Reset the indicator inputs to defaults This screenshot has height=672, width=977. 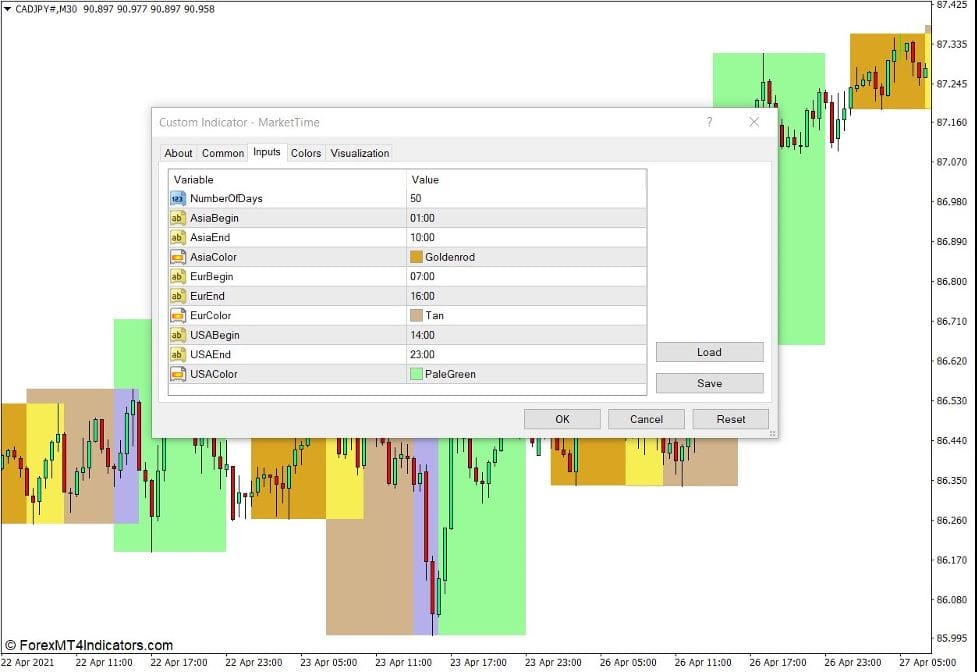pyautogui.click(x=730, y=419)
